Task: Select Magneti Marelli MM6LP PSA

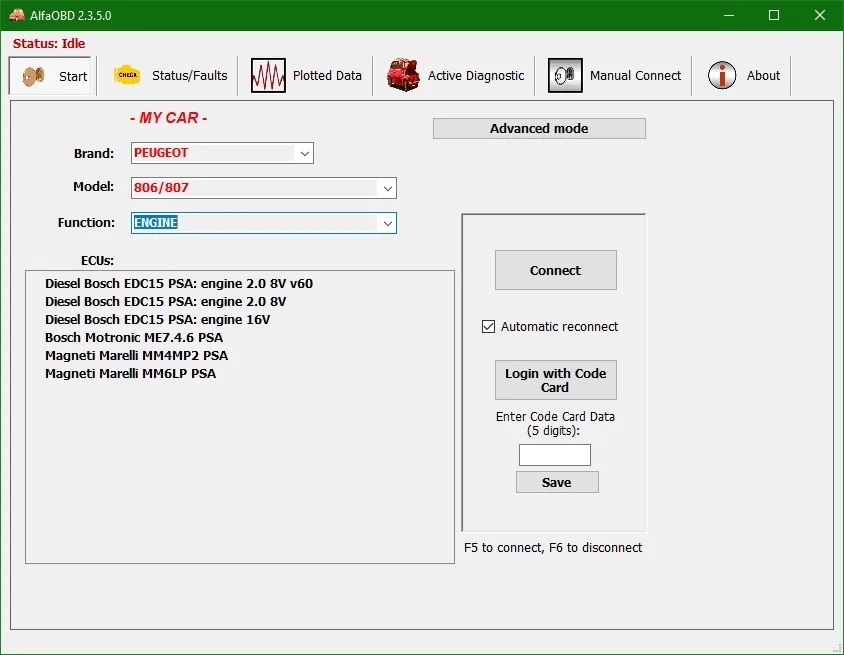Action: (x=130, y=374)
